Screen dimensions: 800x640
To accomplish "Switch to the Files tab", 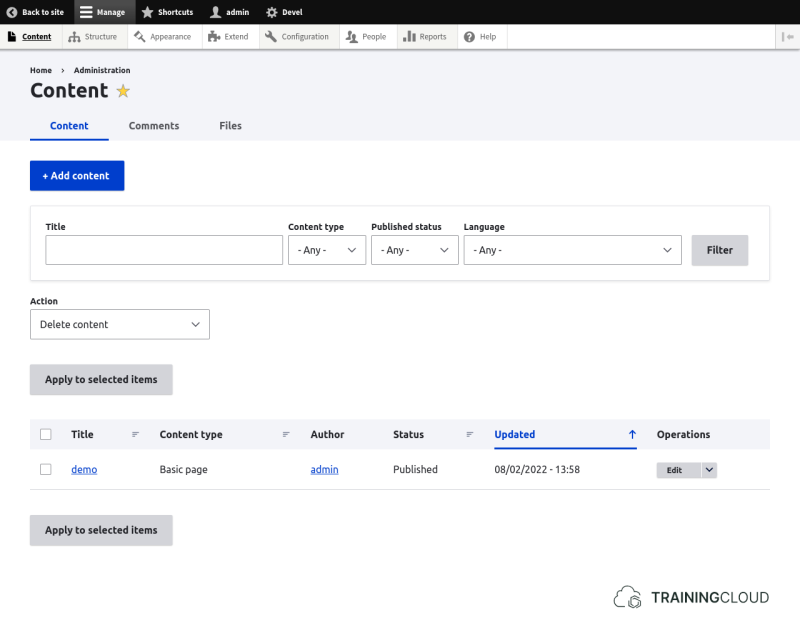I will click(x=230, y=126).
